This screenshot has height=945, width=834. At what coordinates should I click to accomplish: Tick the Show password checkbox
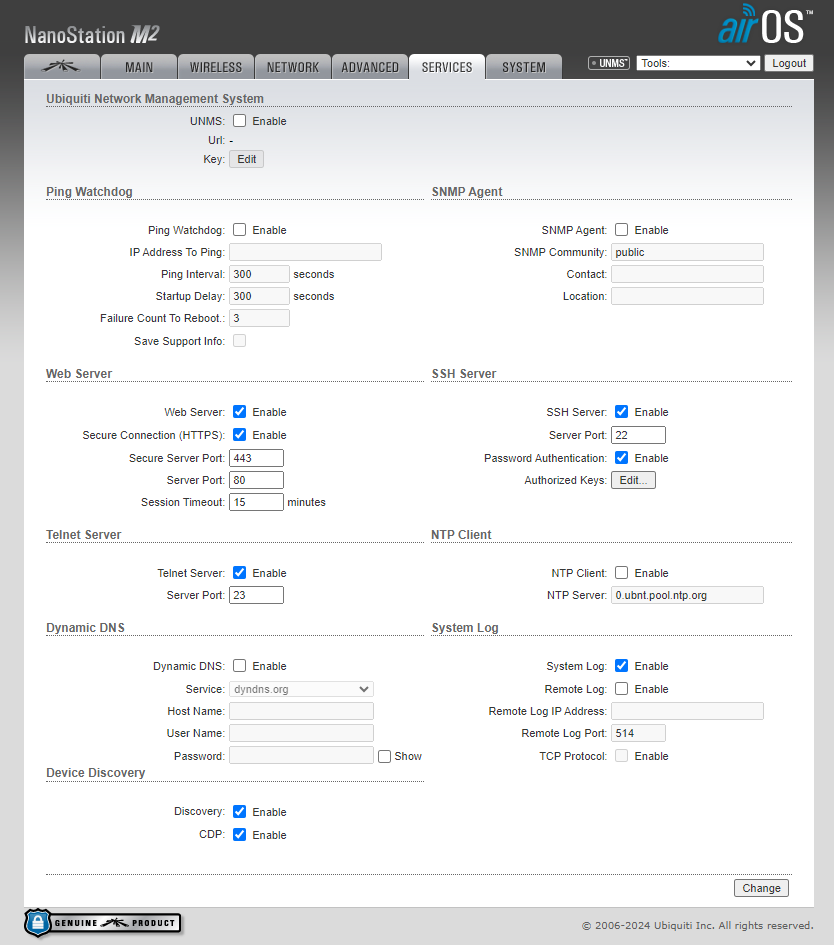point(385,756)
